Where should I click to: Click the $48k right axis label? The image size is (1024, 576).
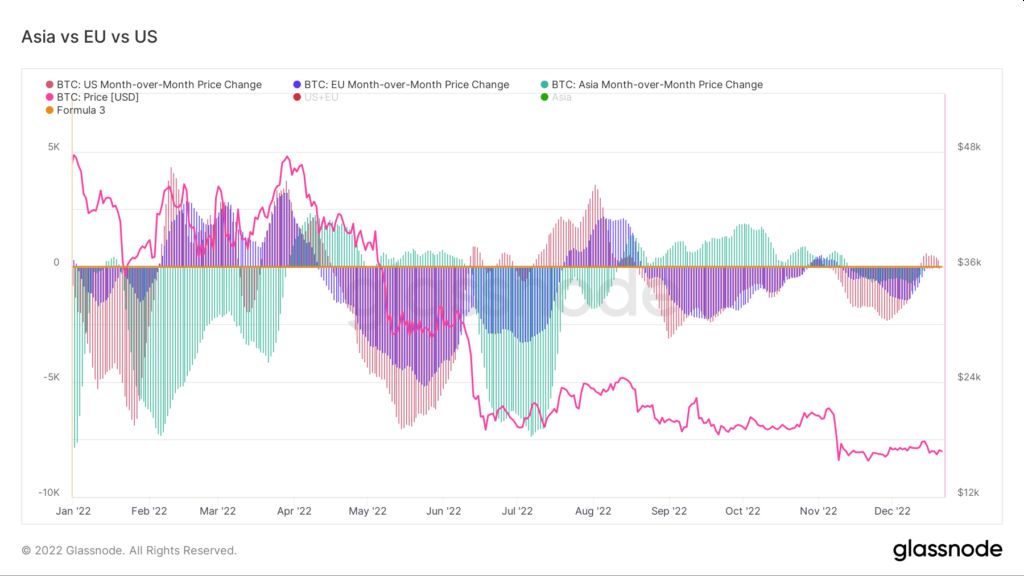[969, 147]
